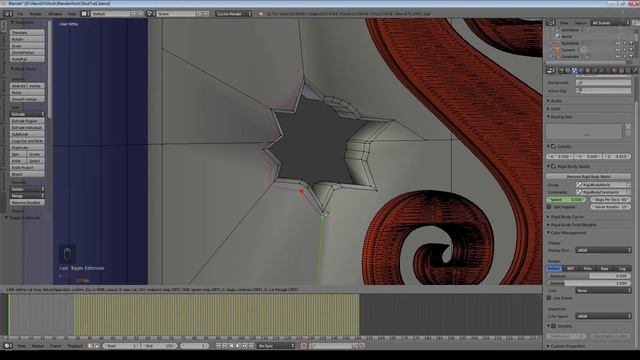The image size is (640, 360).
Task: Click the Rotate tool button
Action: point(27,39)
